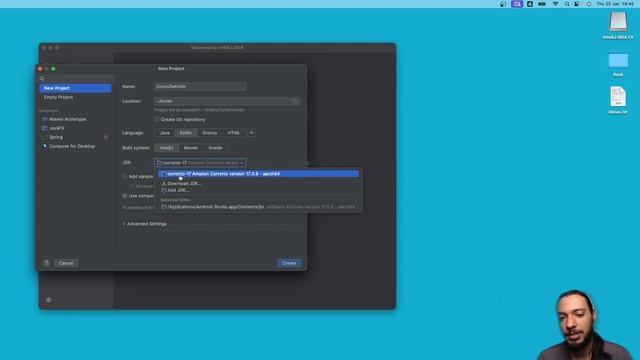Click the download icon next to Download JDK
640x360 pixels.
(x=164, y=184)
